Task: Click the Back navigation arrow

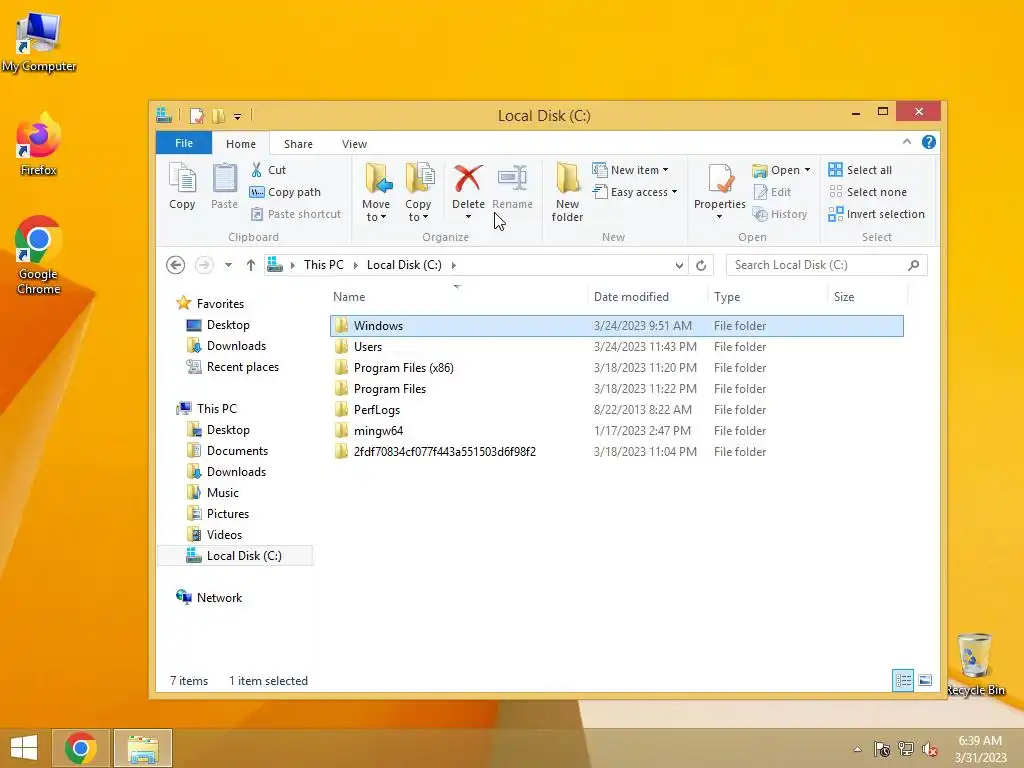Action: [175, 265]
